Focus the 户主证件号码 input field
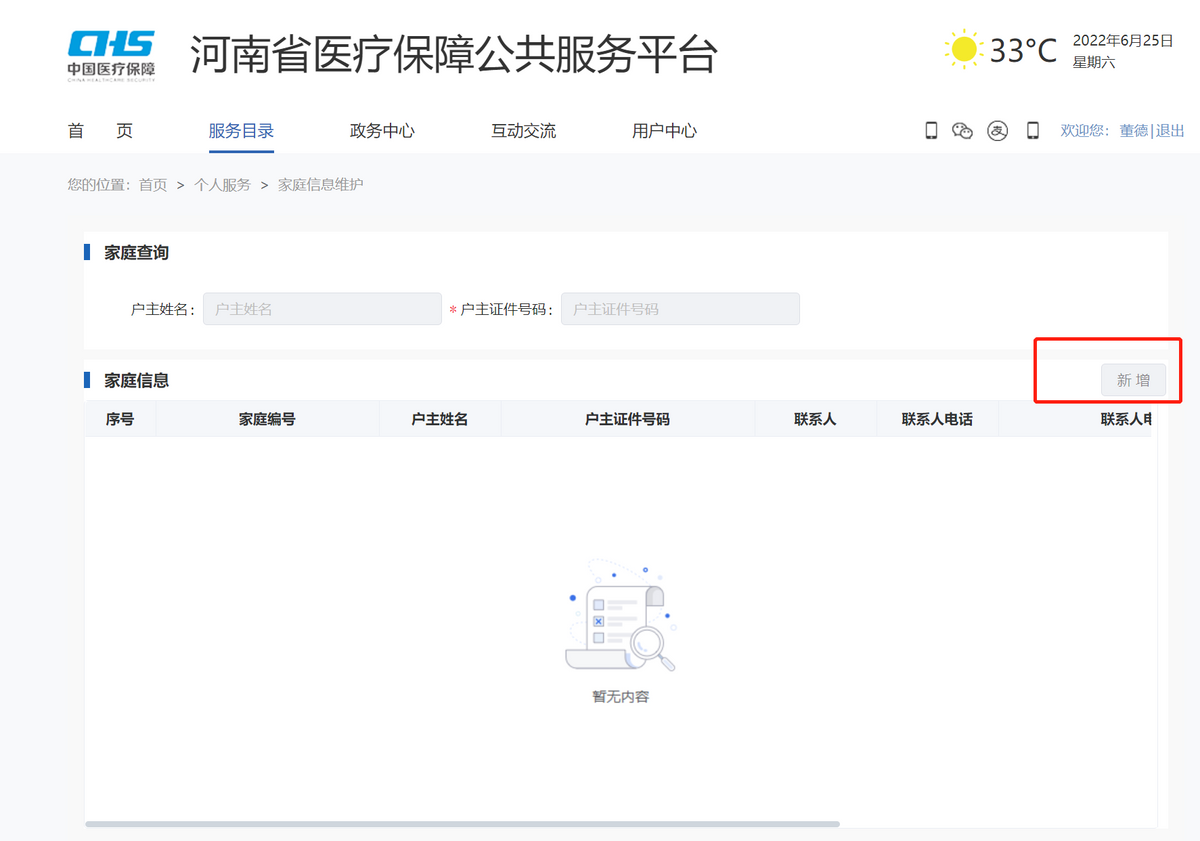The height and width of the screenshot is (841, 1200). tap(680, 308)
